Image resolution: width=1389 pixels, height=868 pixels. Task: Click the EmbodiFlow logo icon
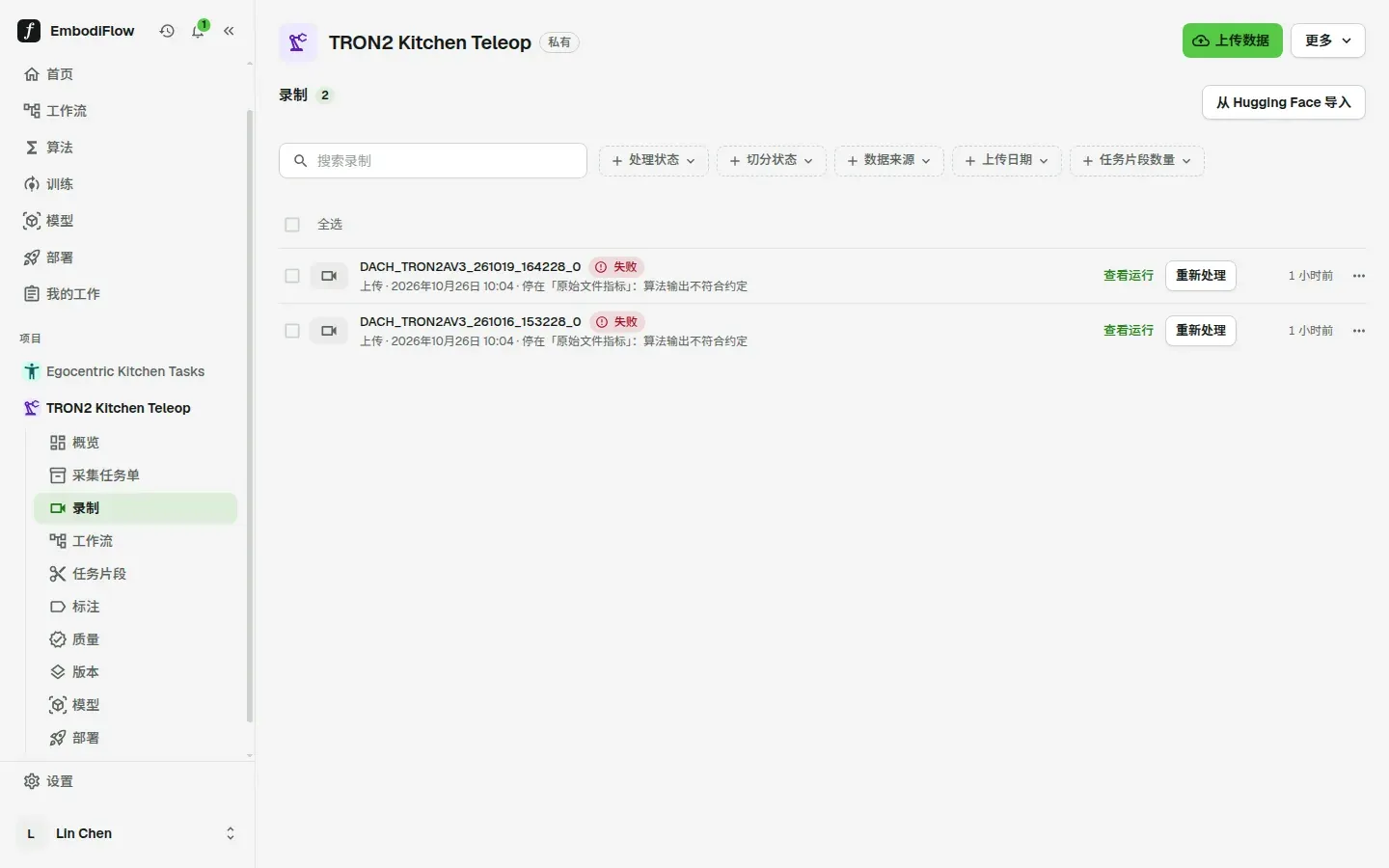29,31
